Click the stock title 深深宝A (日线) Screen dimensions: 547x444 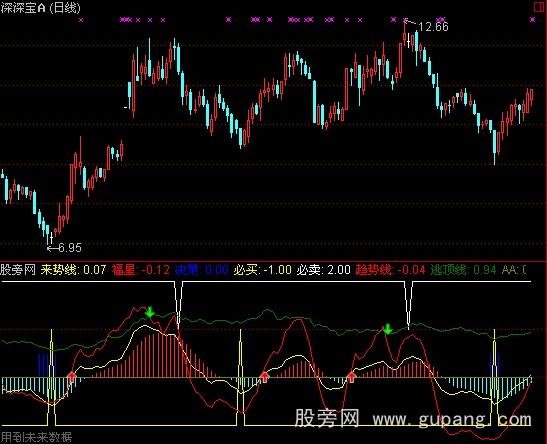(40, 8)
